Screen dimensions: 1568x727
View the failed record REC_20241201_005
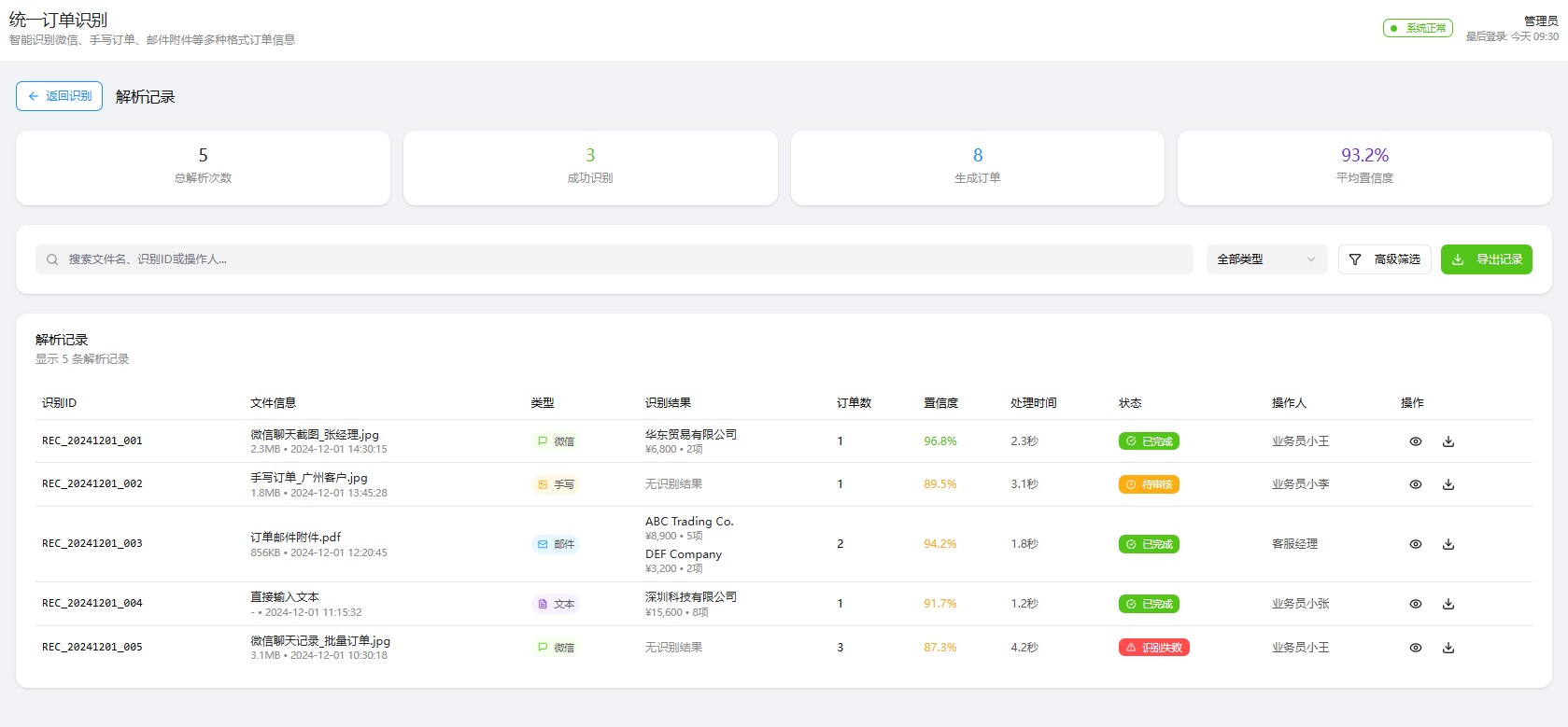1415,648
